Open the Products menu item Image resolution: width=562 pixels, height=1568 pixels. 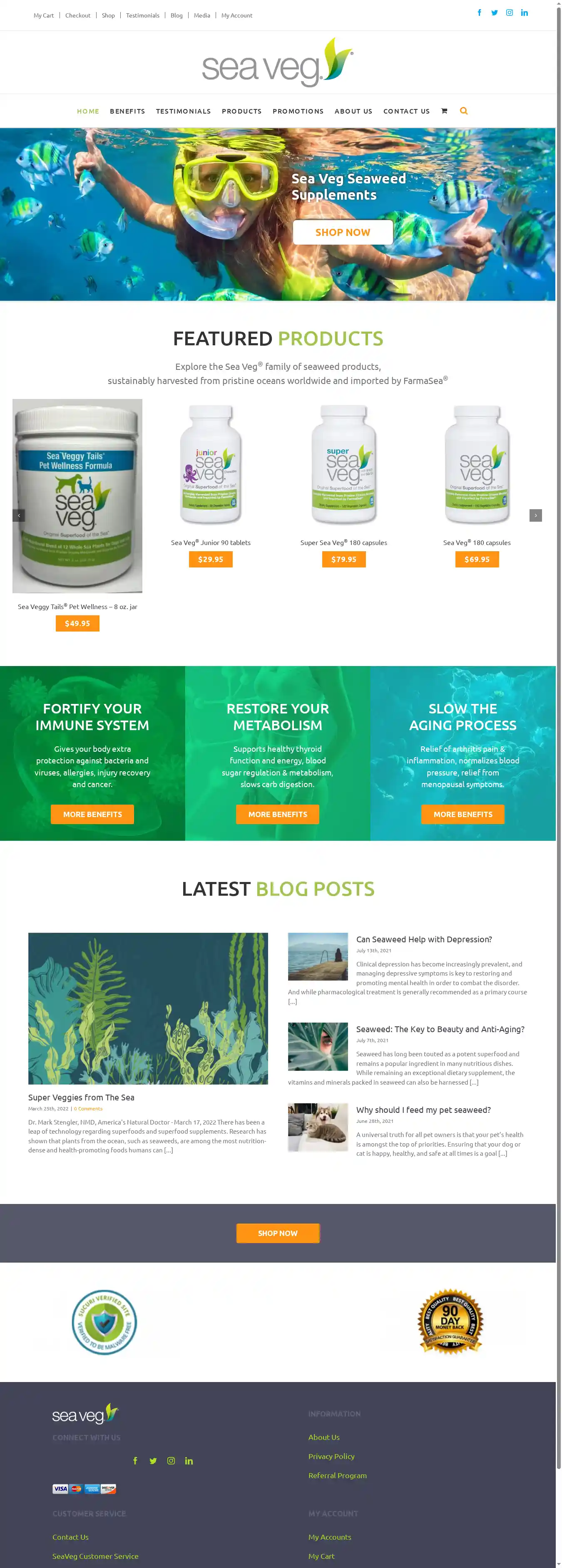pyautogui.click(x=242, y=111)
